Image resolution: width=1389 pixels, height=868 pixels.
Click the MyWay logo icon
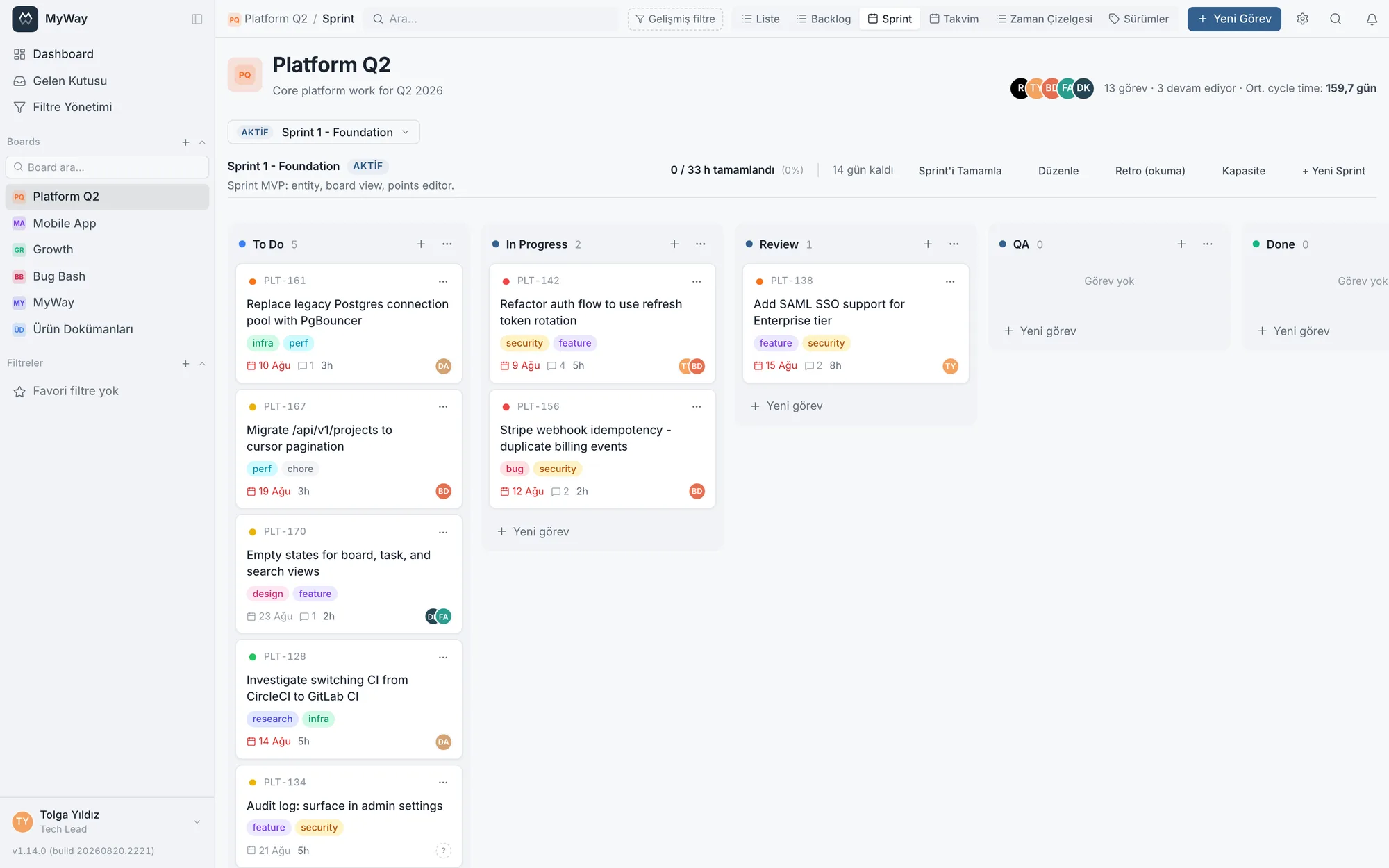pyautogui.click(x=25, y=19)
